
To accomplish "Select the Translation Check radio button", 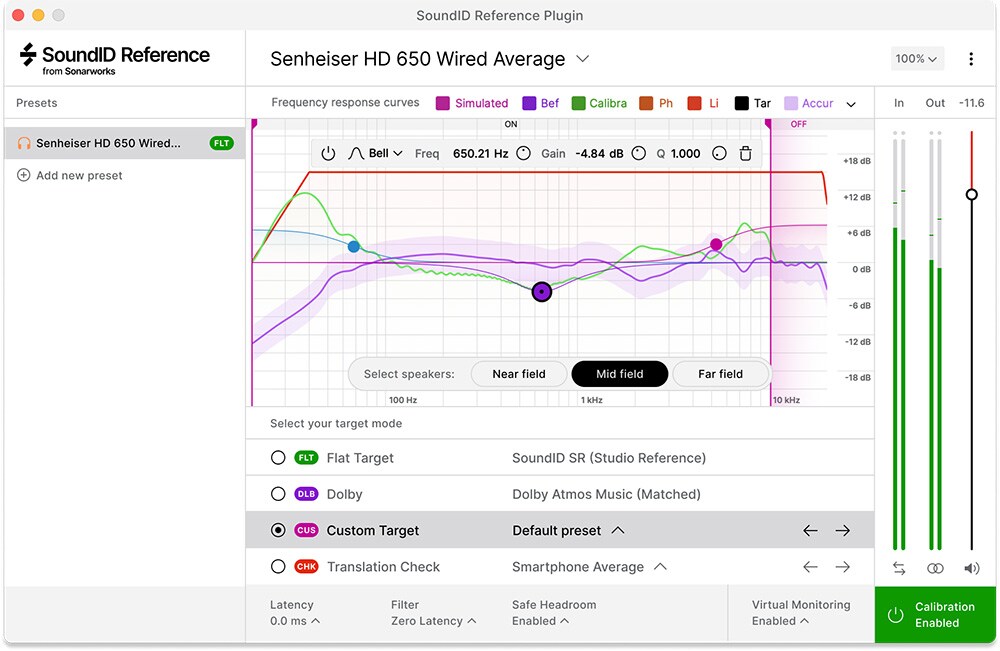I will tap(278, 567).
